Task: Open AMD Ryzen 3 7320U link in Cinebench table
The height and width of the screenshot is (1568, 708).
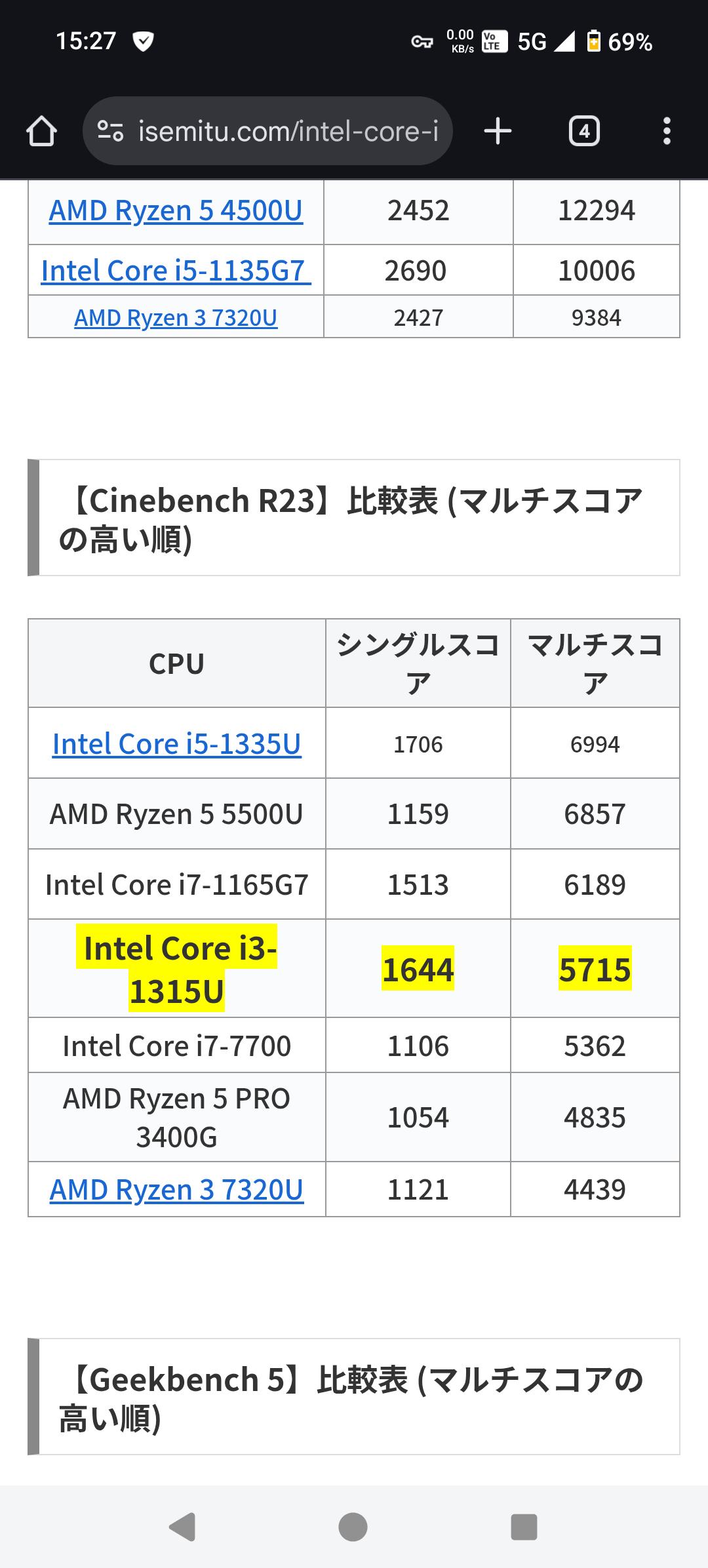Action: [176, 1190]
